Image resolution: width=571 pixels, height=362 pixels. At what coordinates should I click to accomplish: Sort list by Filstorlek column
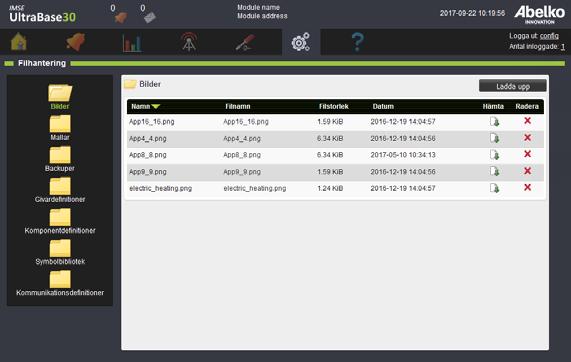pos(334,106)
